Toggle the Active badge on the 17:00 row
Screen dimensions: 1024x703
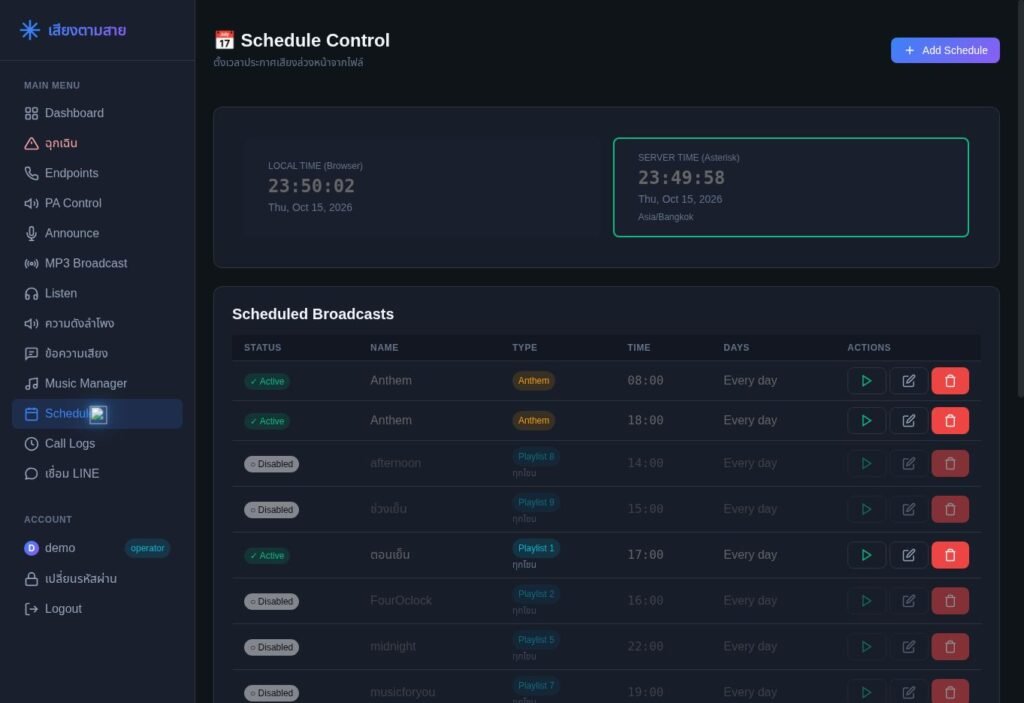267,555
